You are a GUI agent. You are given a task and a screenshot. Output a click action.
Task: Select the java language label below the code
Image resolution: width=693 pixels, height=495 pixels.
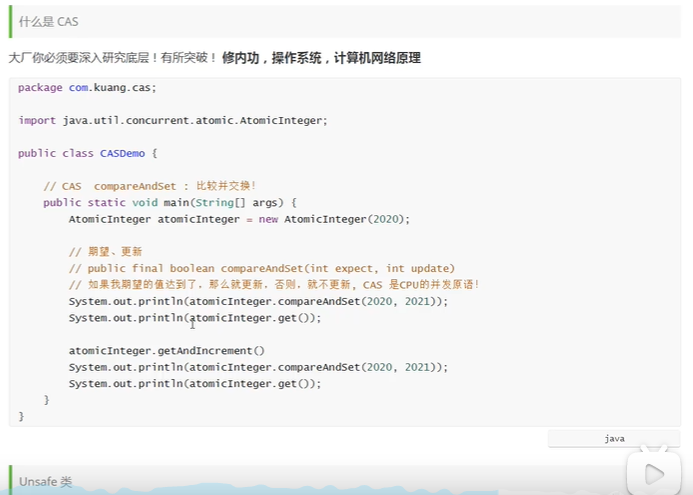[614, 438]
